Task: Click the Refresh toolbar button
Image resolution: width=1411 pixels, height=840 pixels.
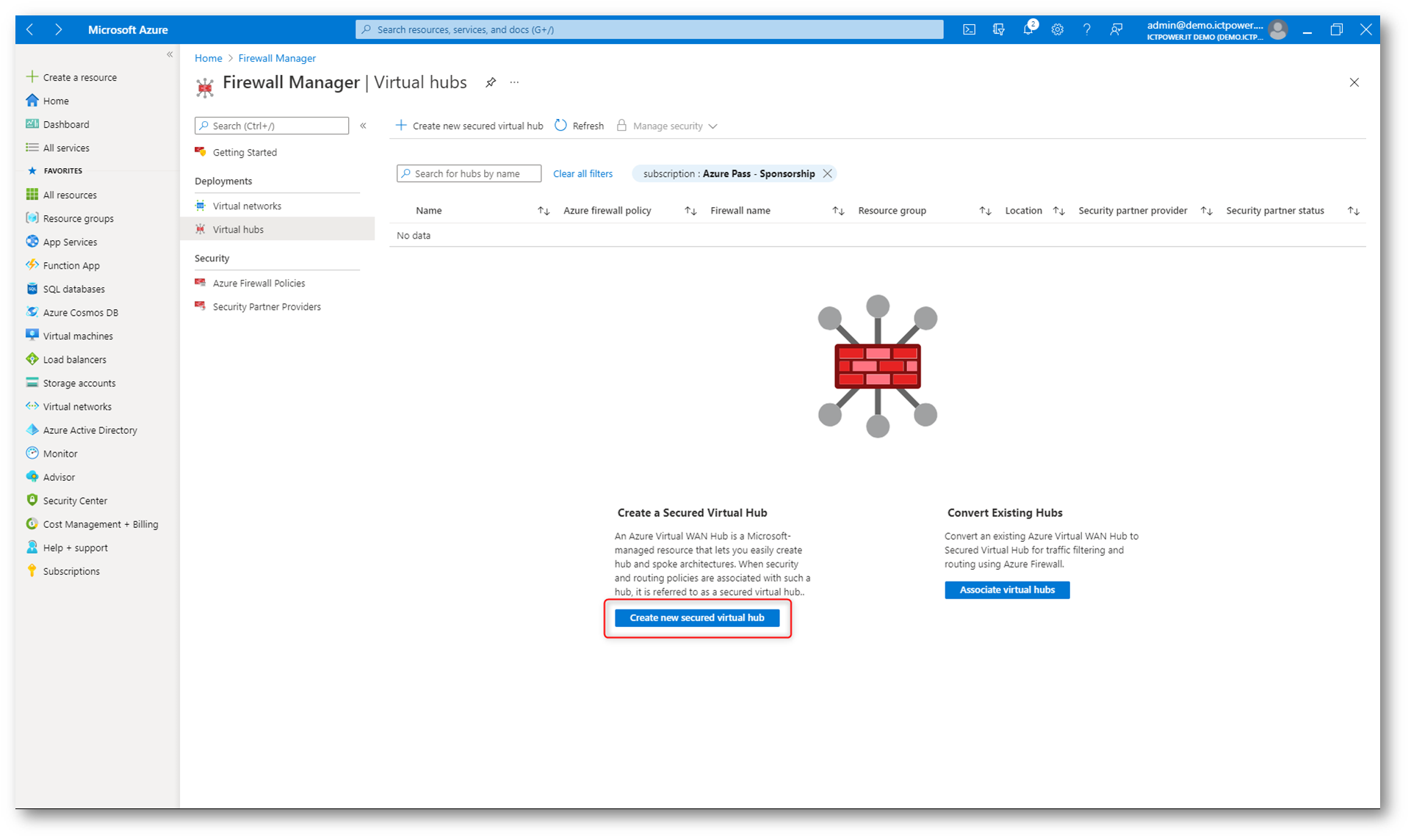Action: pos(580,126)
